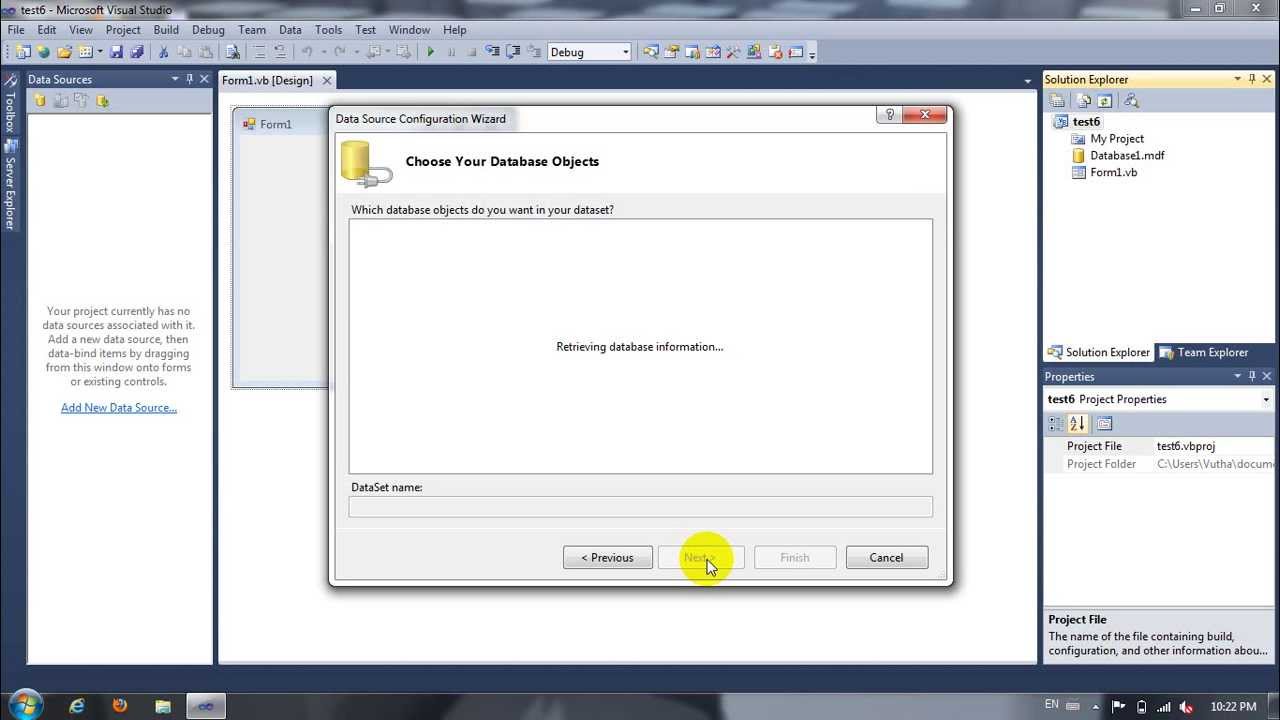
Task: Open the Edit menu
Action: (47, 30)
